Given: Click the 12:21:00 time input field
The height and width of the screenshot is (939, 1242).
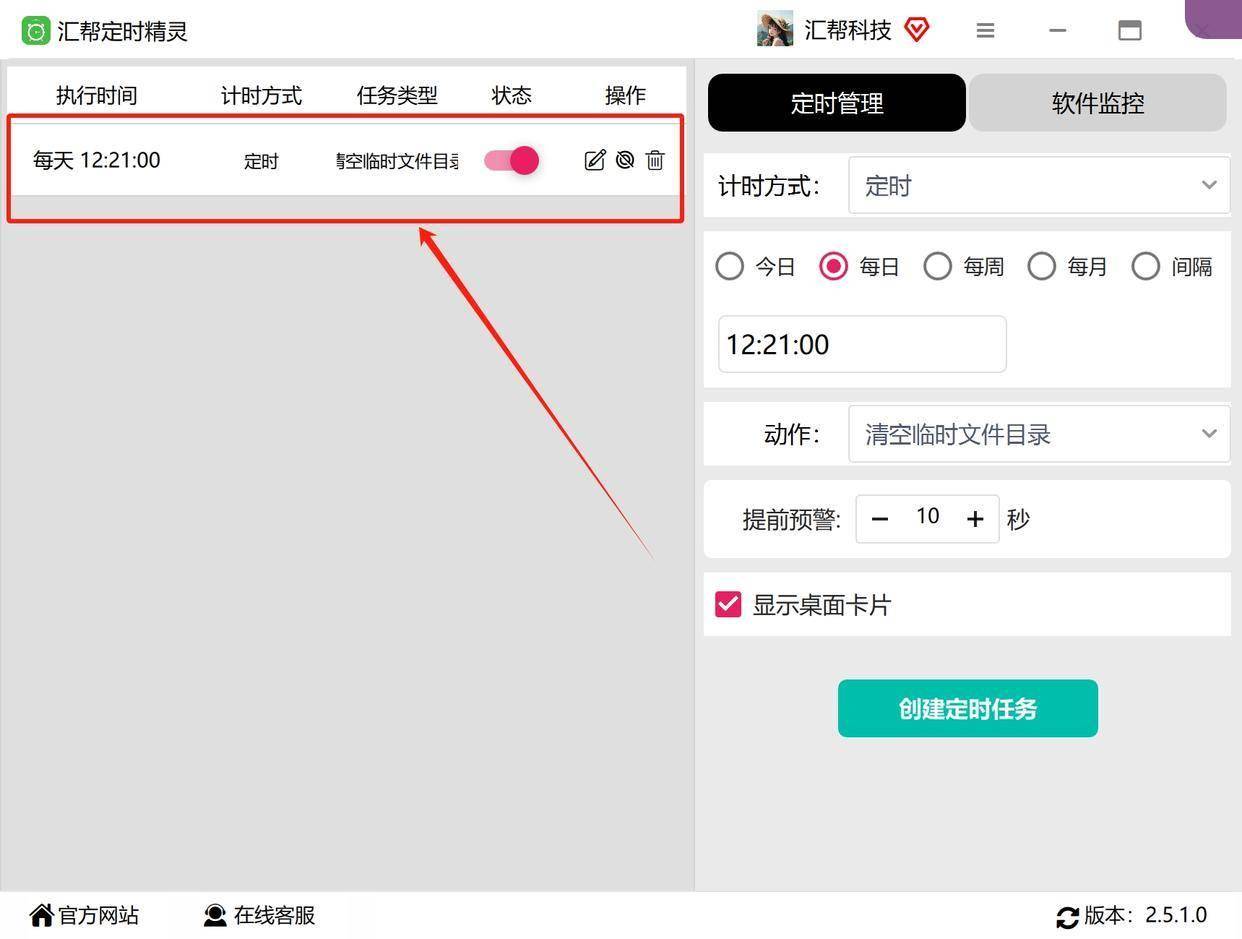Looking at the screenshot, I should (861, 344).
